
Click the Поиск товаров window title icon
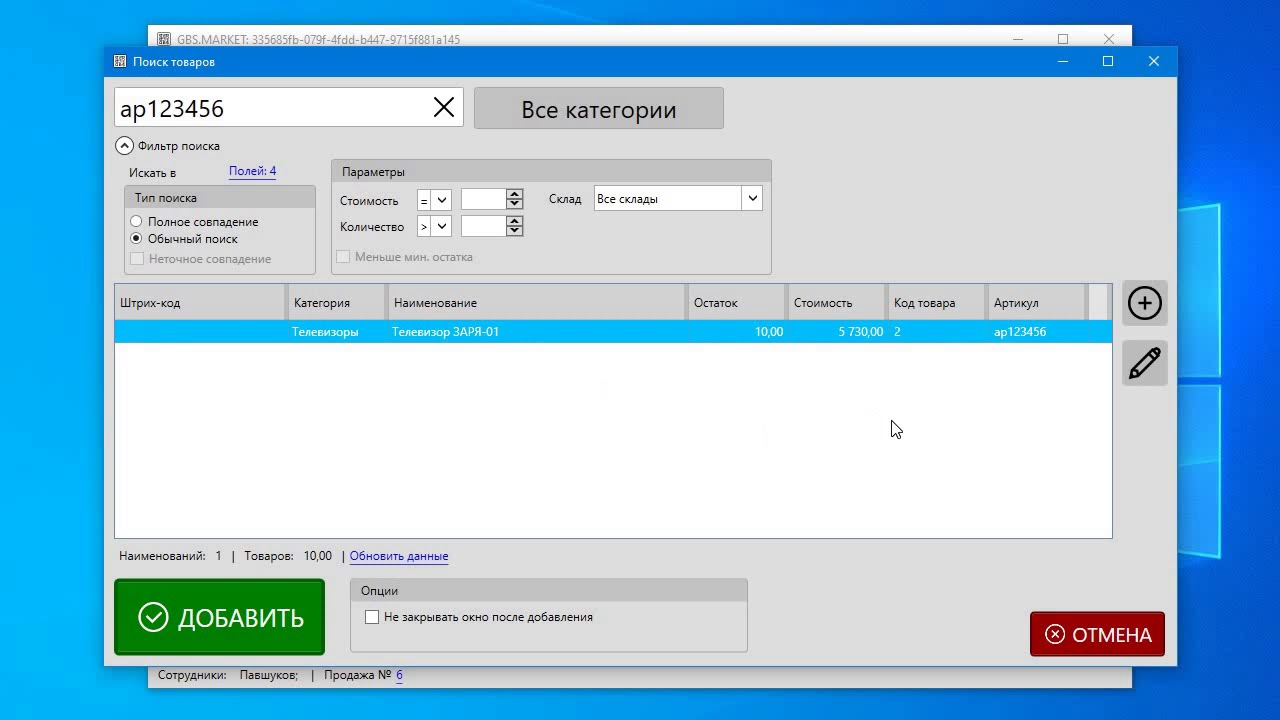pos(120,62)
